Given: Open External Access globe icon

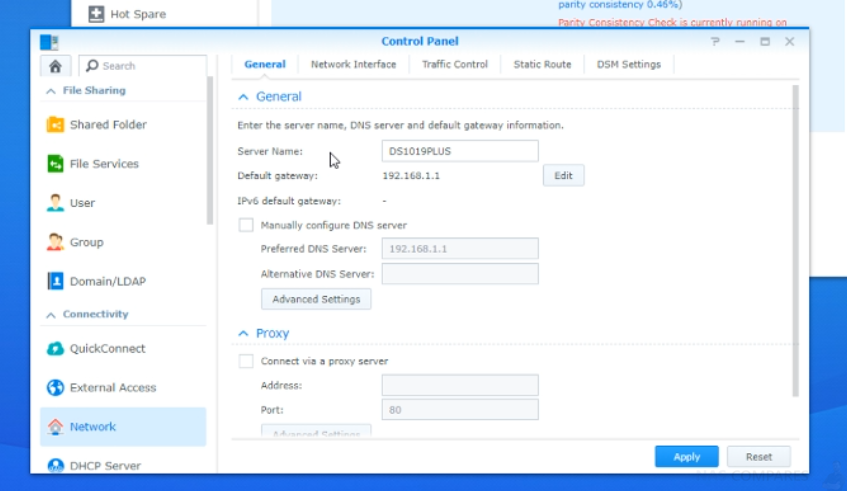Looking at the screenshot, I should 55,387.
